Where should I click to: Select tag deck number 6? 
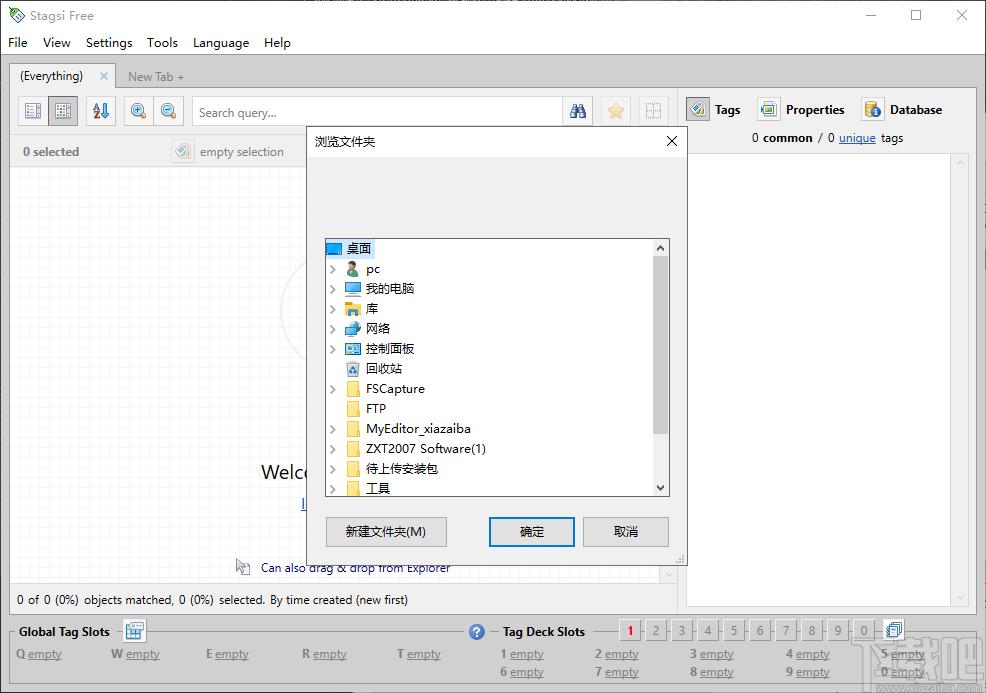[760, 630]
